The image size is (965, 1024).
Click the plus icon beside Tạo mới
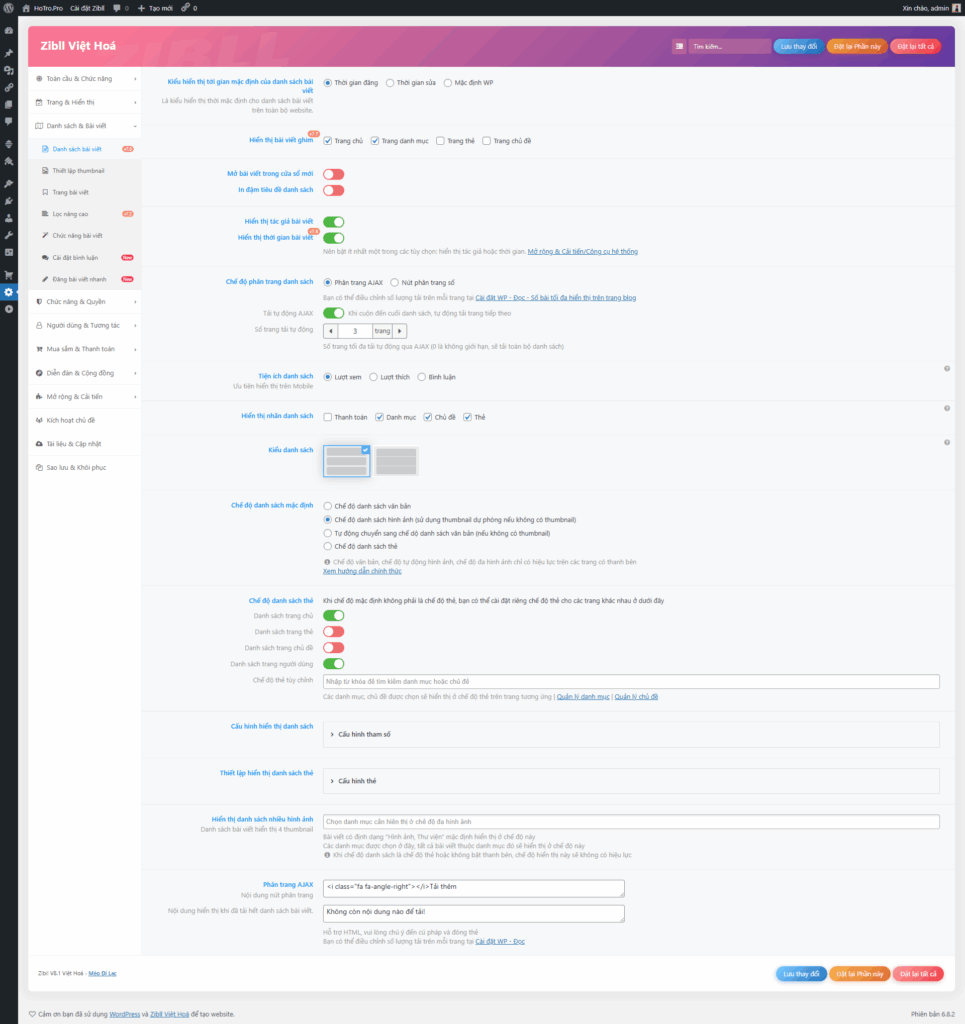(x=141, y=8)
